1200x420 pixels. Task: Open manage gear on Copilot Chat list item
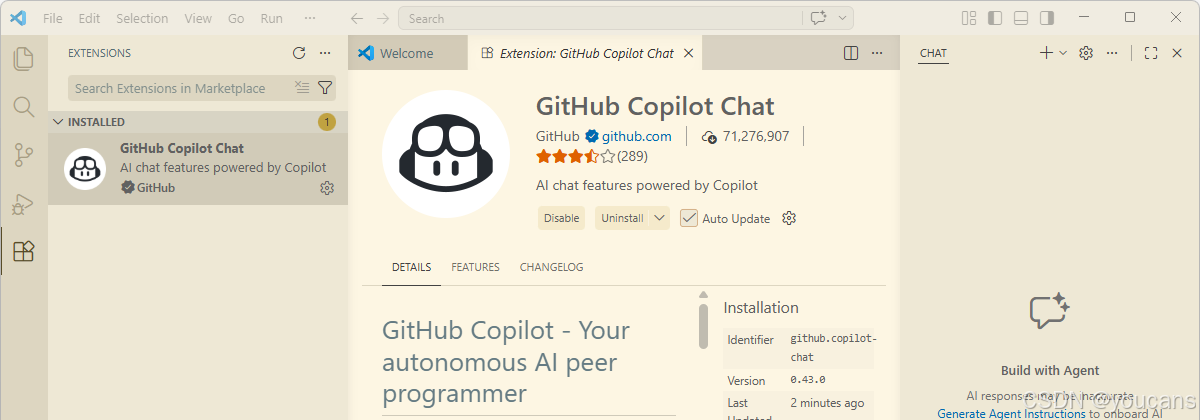327,188
